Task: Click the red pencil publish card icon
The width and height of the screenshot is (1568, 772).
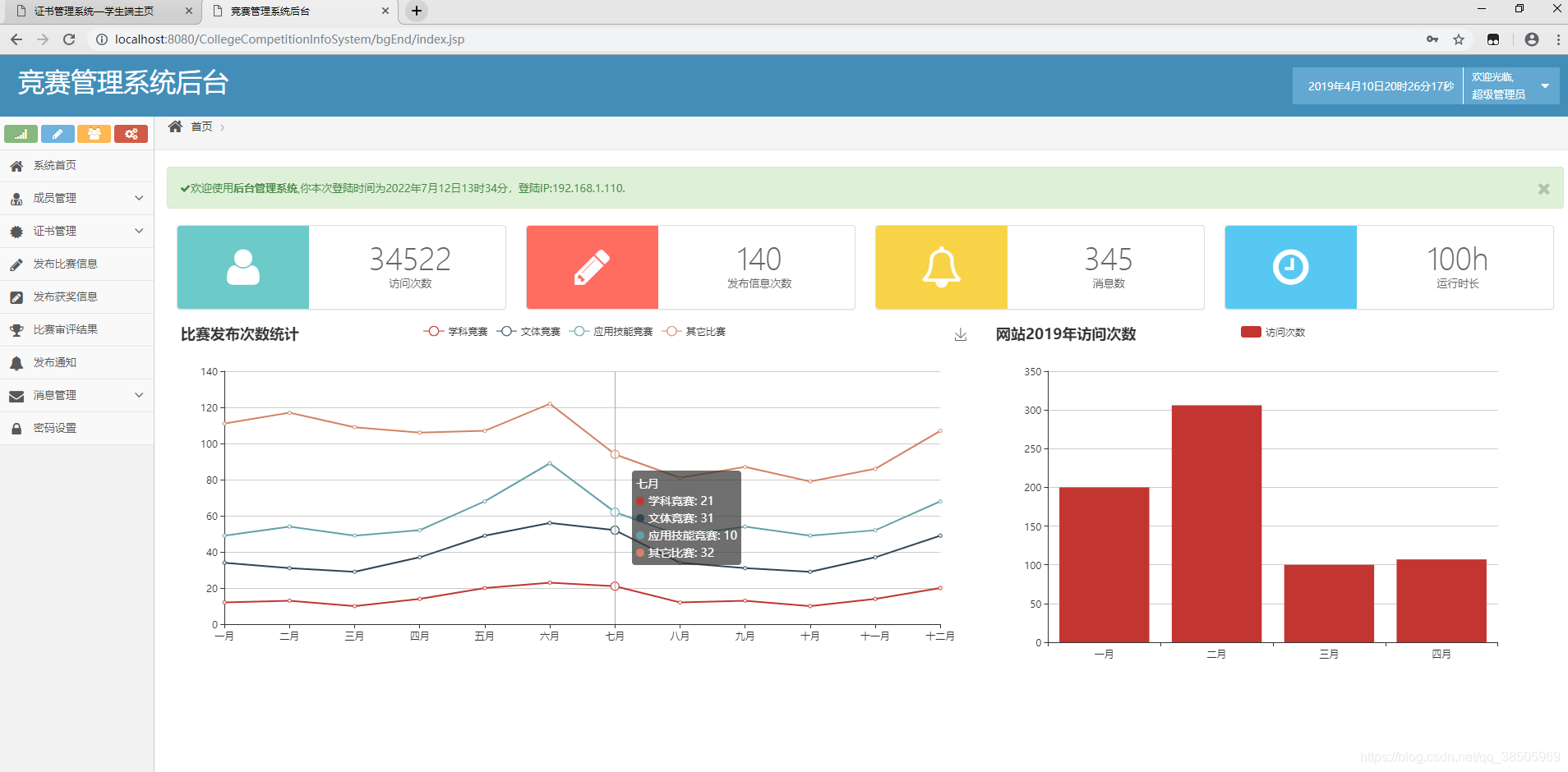Action: (593, 268)
